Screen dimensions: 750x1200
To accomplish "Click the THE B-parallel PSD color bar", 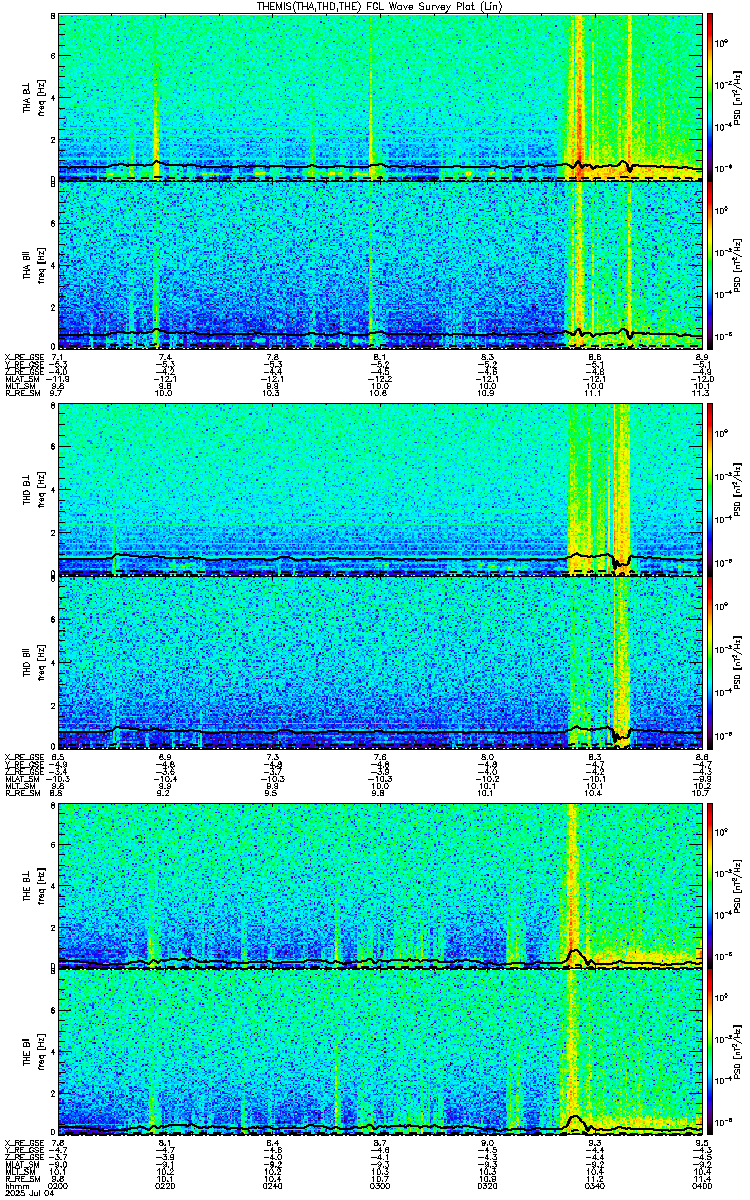I will (711, 1054).
